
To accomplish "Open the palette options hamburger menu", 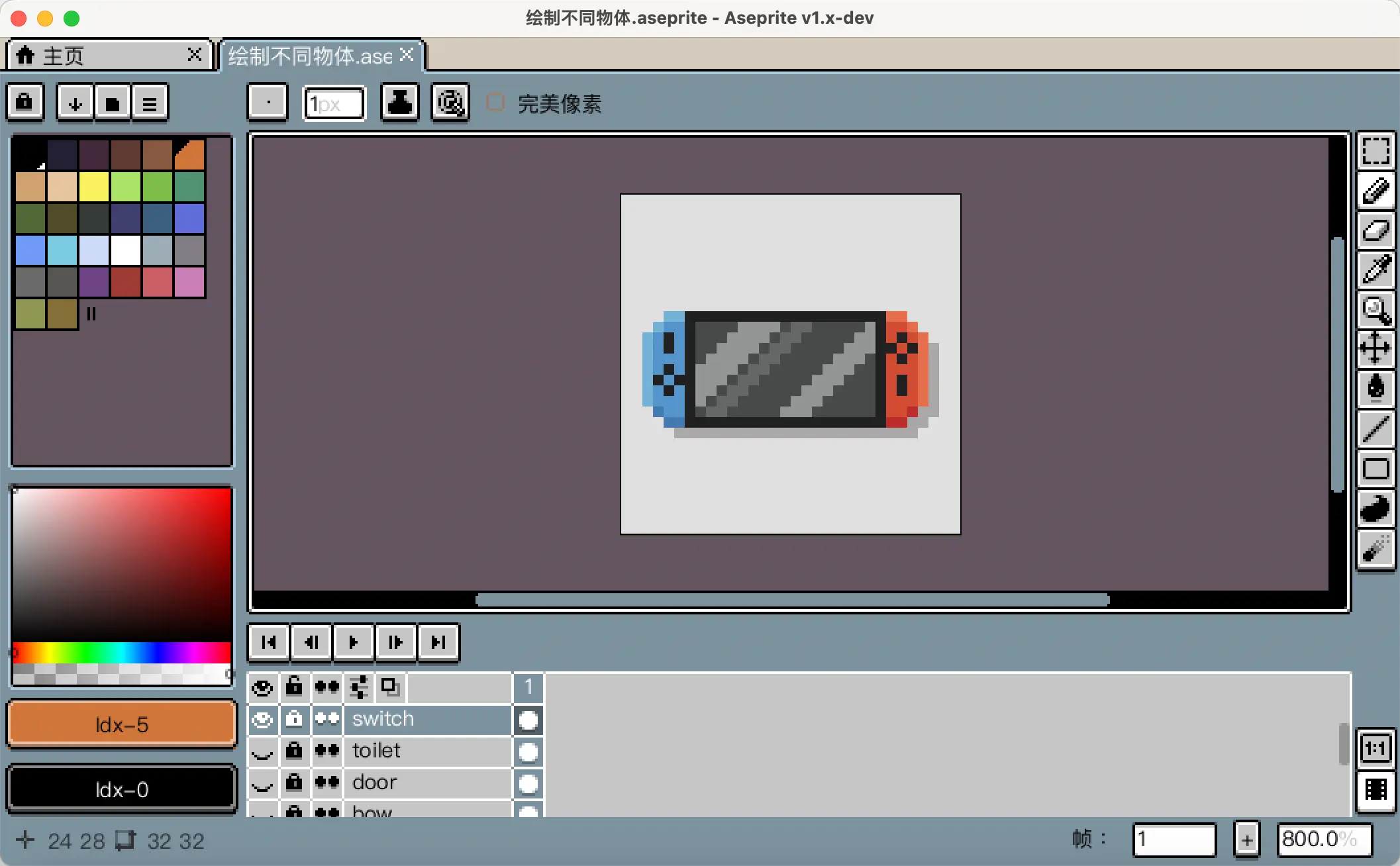I will pyautogui.click(x=150, y=103).
